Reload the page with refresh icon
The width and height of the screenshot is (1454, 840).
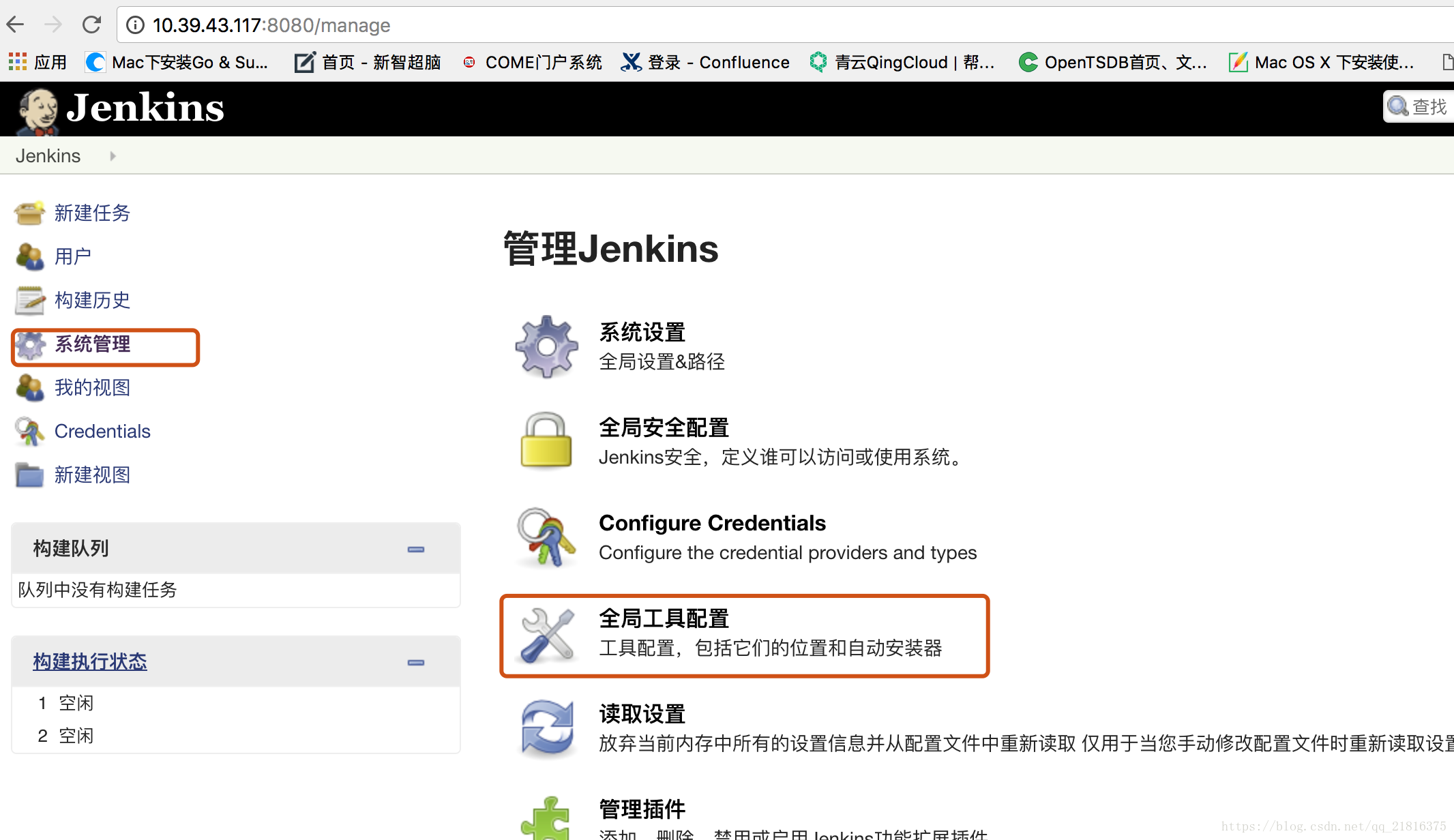pyautogui.click(x=91, y=25)
